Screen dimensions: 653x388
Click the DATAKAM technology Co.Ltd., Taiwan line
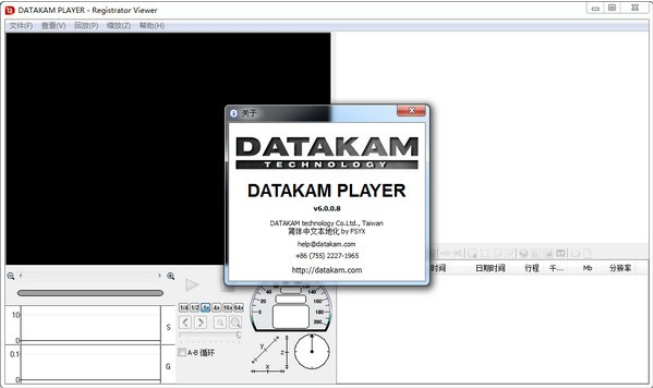(x=326, y=223)
